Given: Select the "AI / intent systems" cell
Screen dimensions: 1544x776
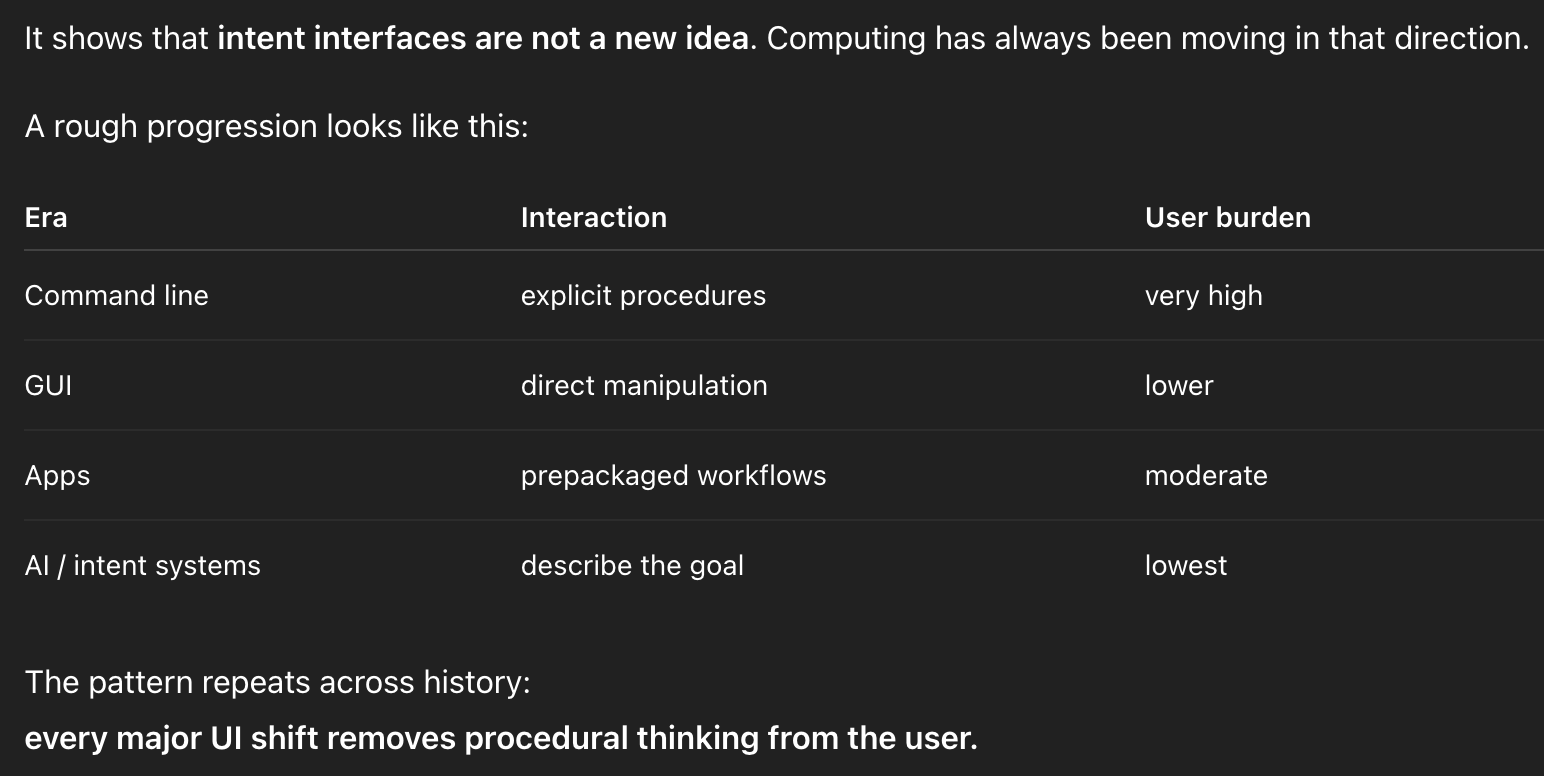Looking at the screenshot, I should pos(142,566).
